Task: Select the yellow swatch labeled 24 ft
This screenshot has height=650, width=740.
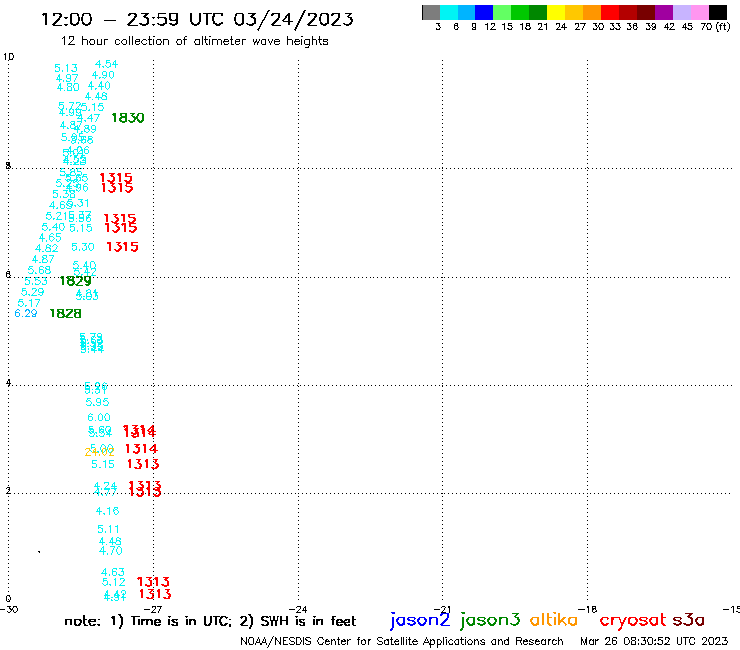Action: tap(556, 12)
